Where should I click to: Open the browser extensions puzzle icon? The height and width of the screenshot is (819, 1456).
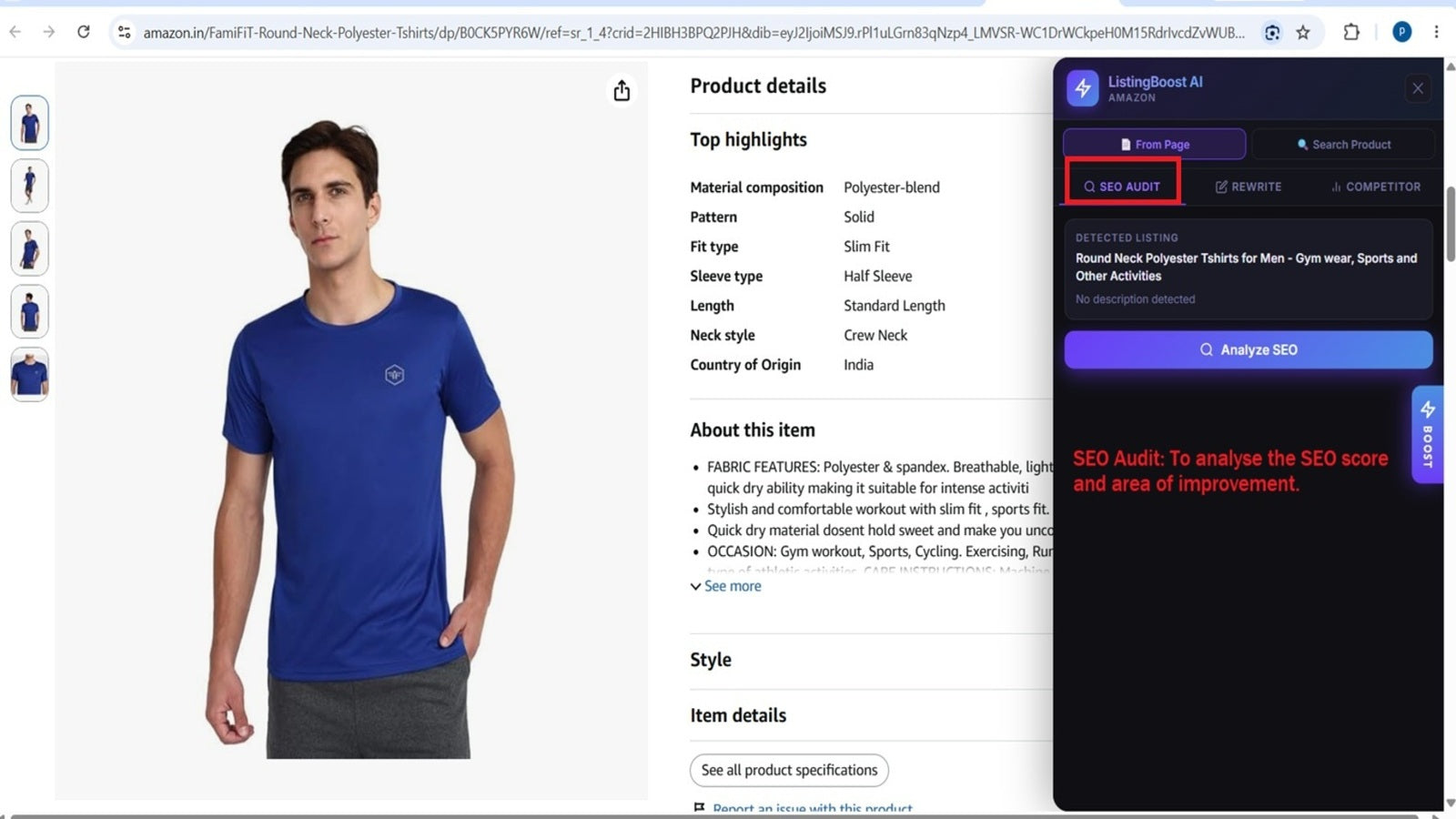[x=1351, y=32]
